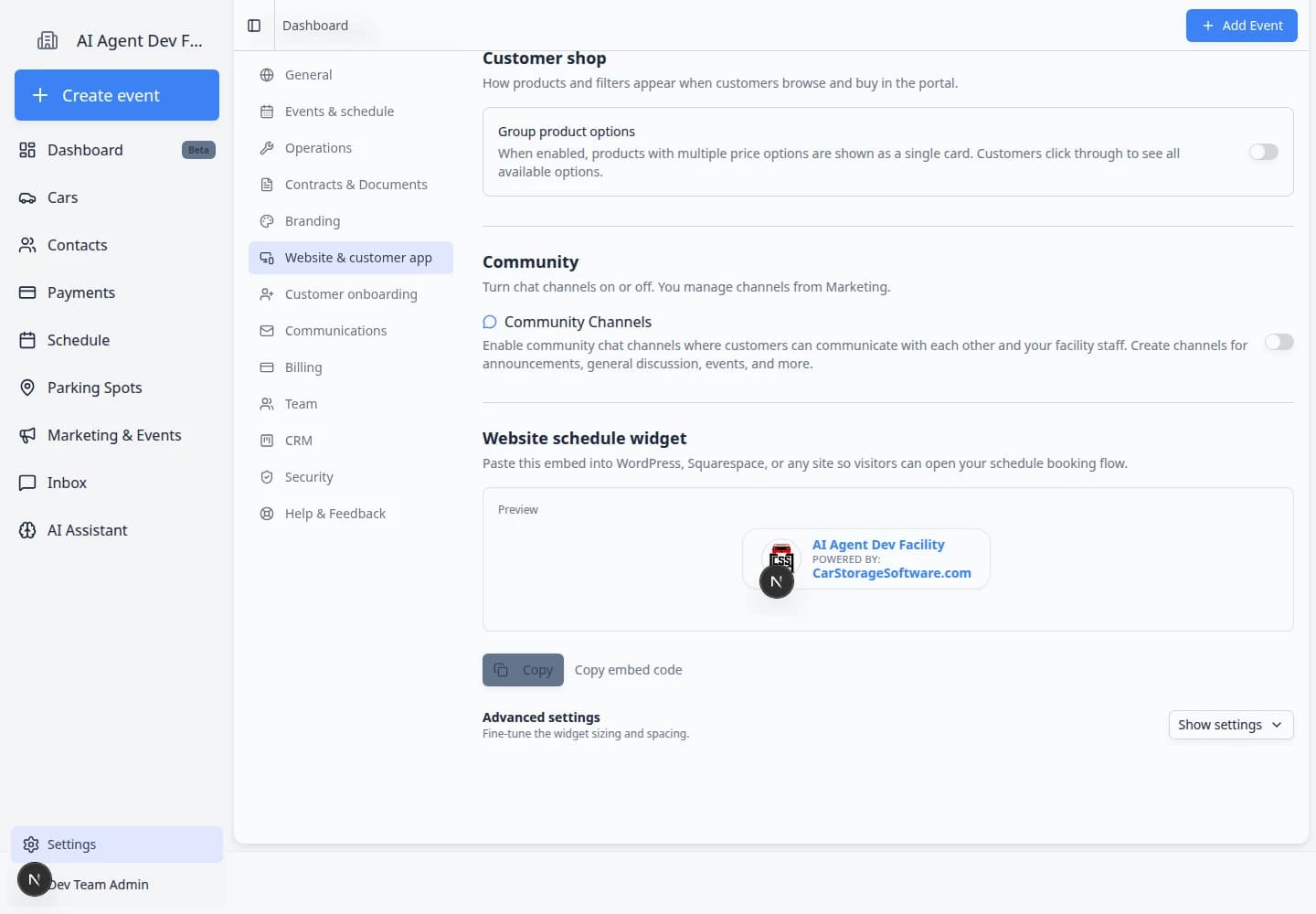
Task: Click the Billing card icon
Action: point(267,367)
